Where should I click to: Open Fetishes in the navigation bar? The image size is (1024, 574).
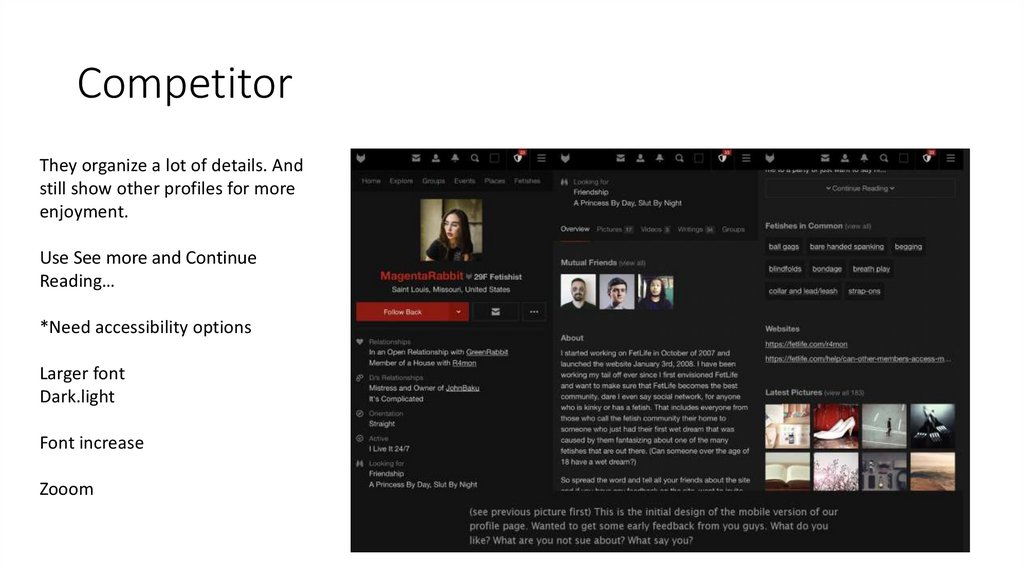(527, 181)
